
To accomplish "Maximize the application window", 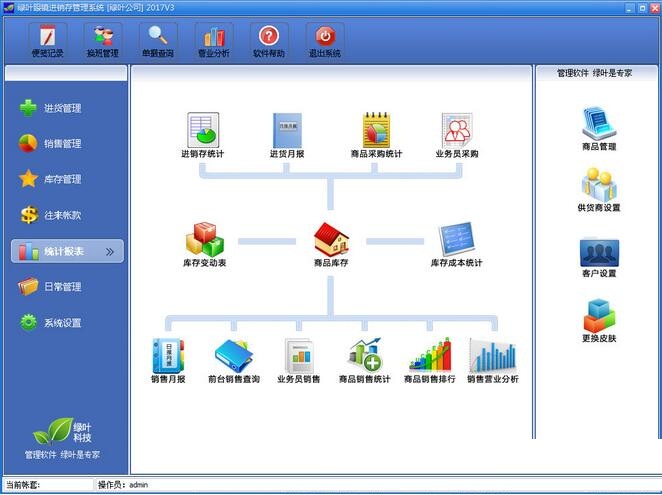I will (x=642, y=8).
